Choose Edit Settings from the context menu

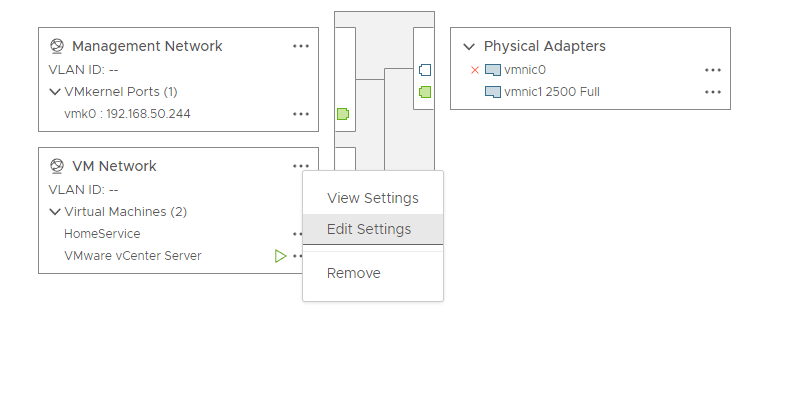coord(369,229)
